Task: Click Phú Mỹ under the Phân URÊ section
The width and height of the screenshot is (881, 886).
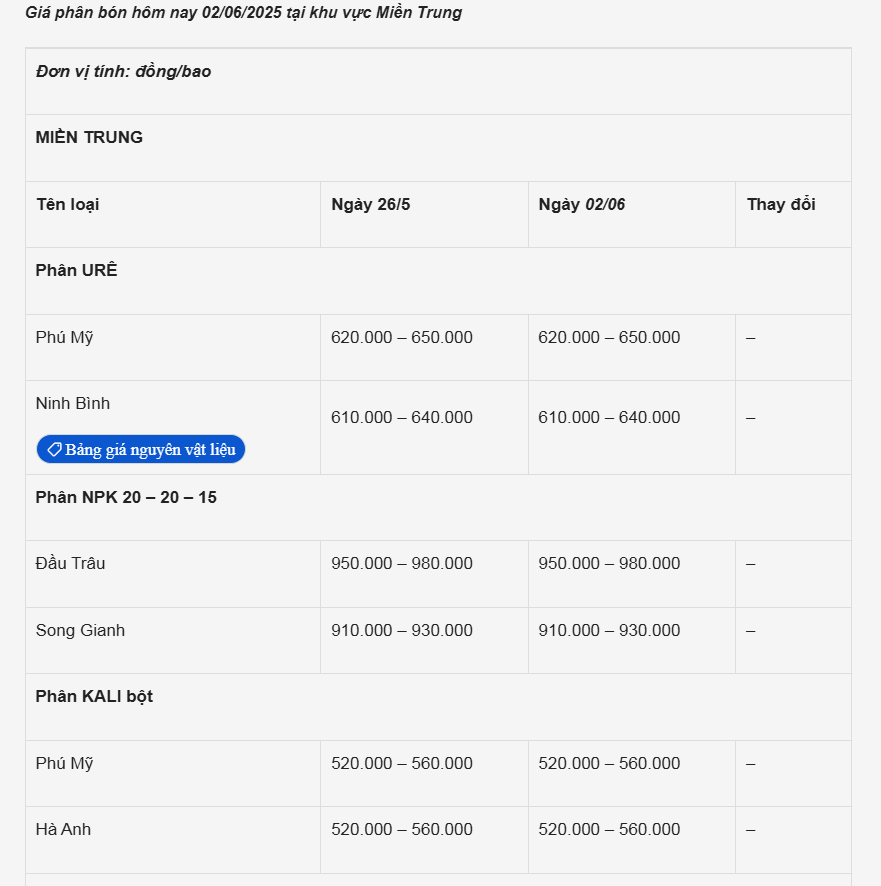Action: point(65,337)
